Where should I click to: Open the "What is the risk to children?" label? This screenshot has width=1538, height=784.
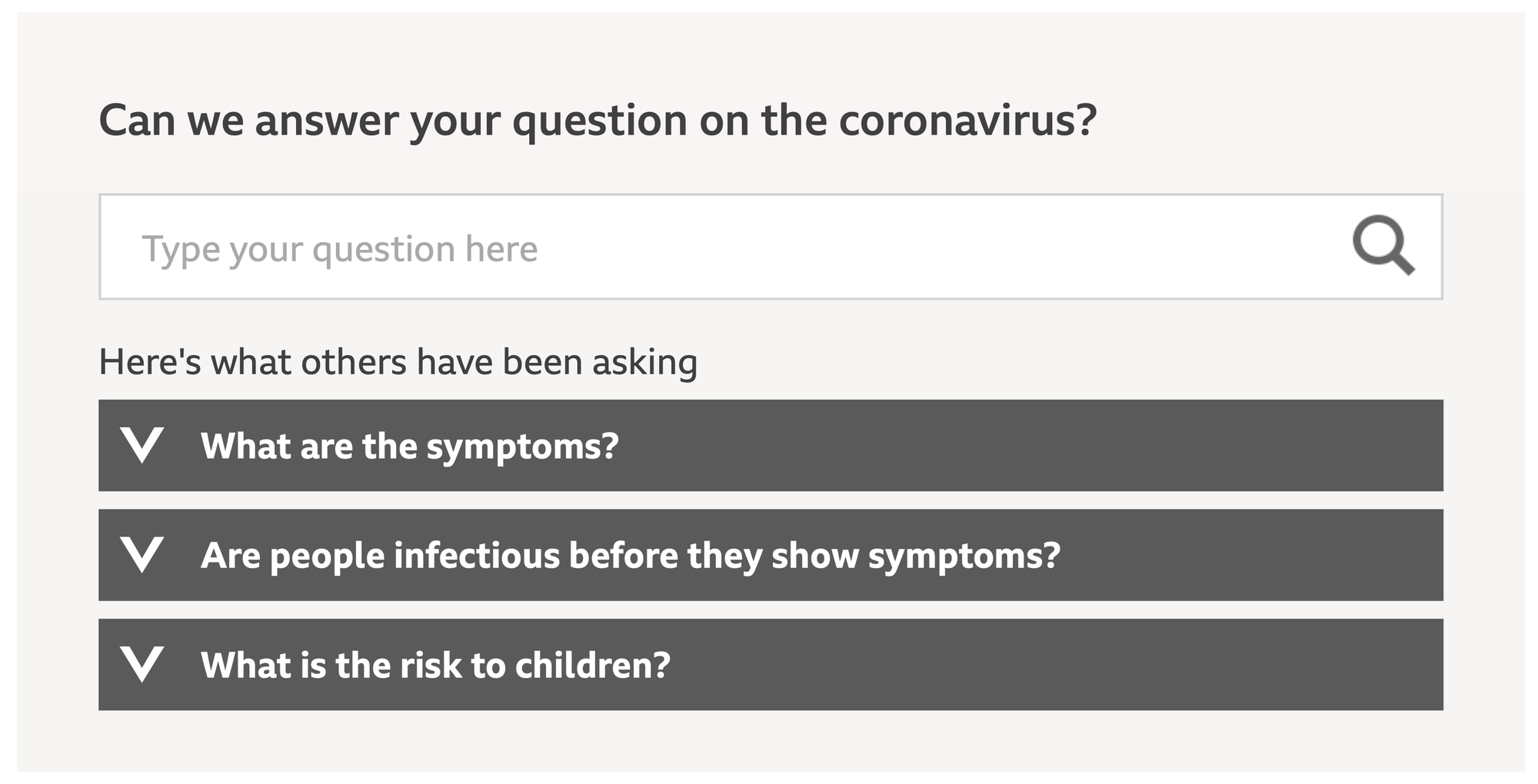click(x=435, y=665)
